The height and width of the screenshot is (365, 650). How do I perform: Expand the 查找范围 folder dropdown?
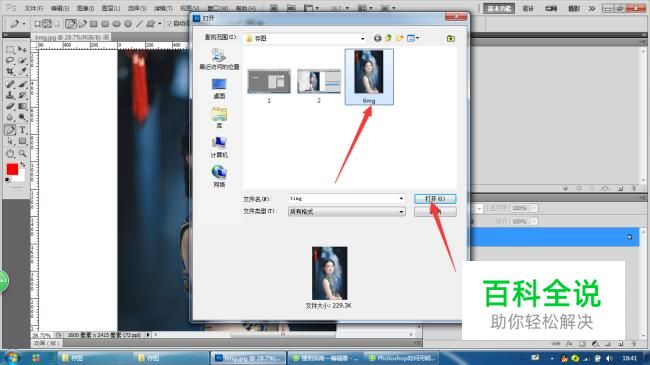click(363, 39)
